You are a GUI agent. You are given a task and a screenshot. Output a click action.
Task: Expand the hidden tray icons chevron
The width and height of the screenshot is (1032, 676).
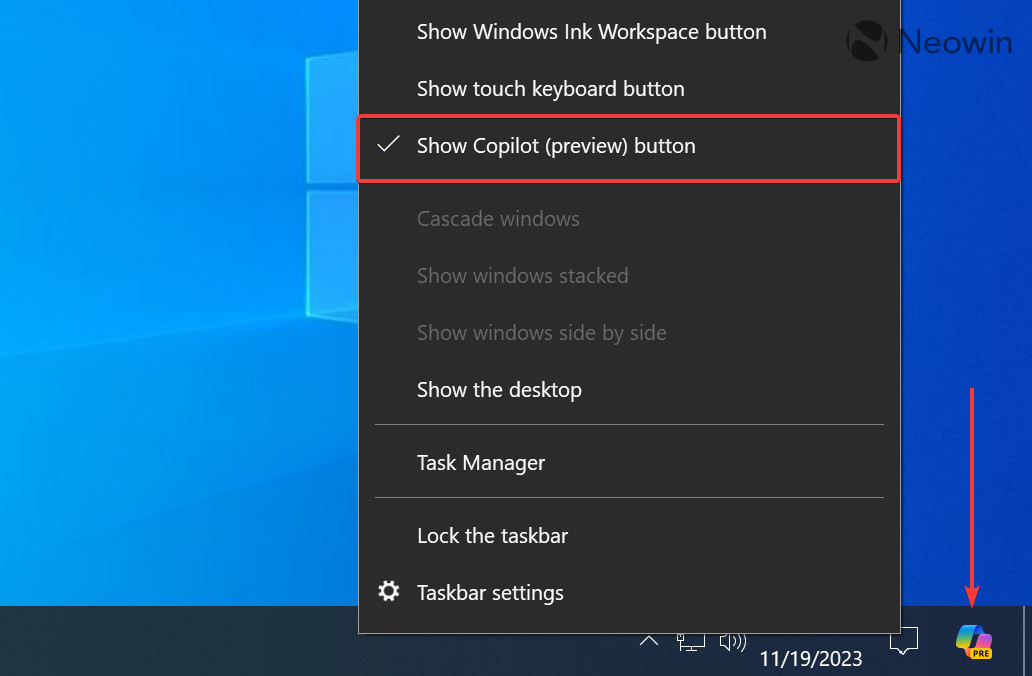[x=649, y=640]
